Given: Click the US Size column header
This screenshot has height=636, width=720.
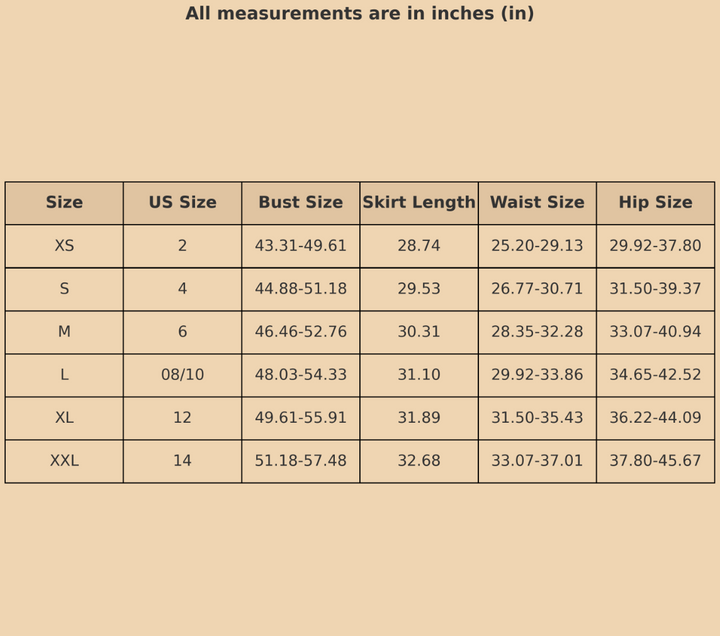Looking at the screenshot, I should coord(182,203).
